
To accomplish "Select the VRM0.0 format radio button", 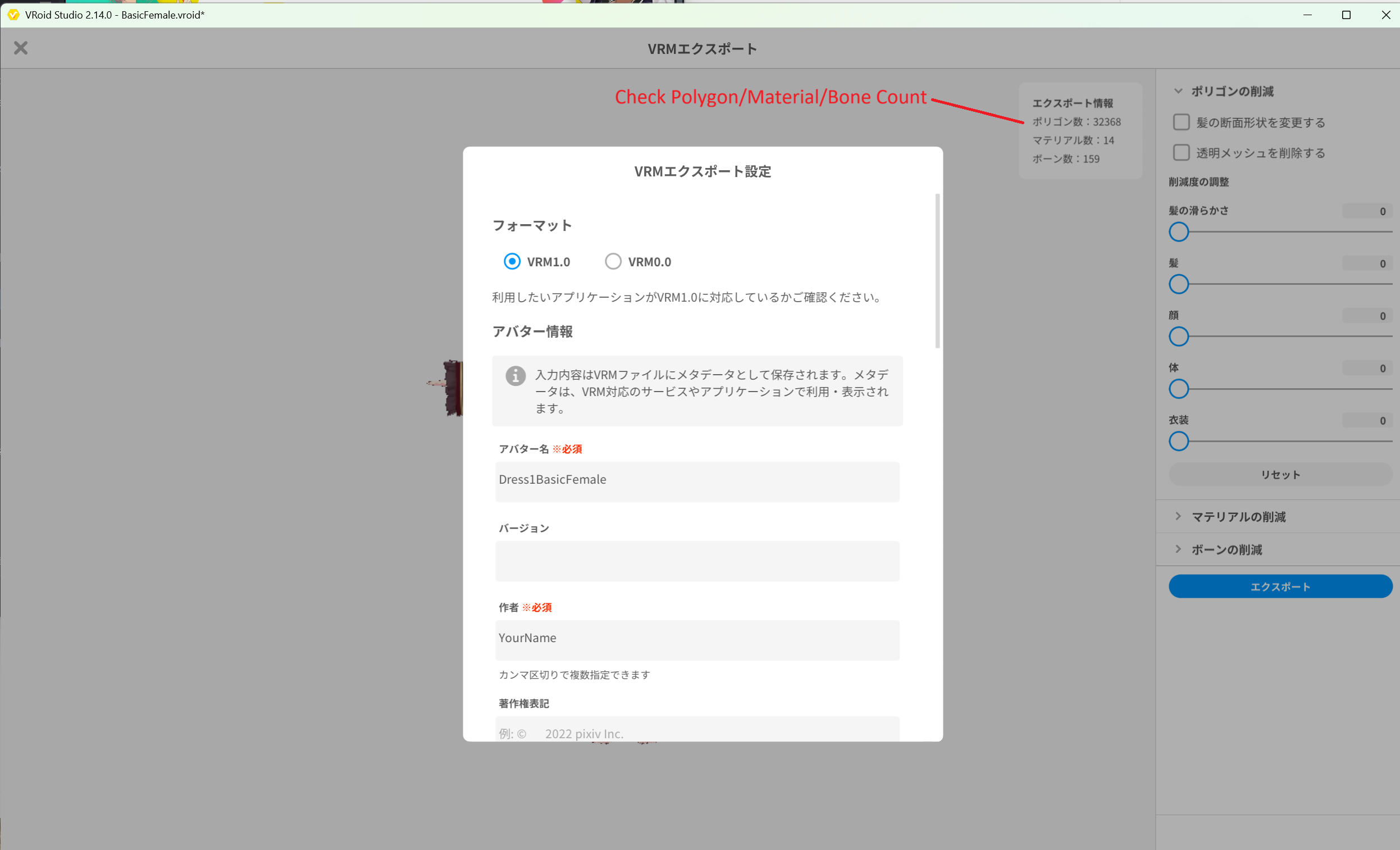I will coord(613,262).
